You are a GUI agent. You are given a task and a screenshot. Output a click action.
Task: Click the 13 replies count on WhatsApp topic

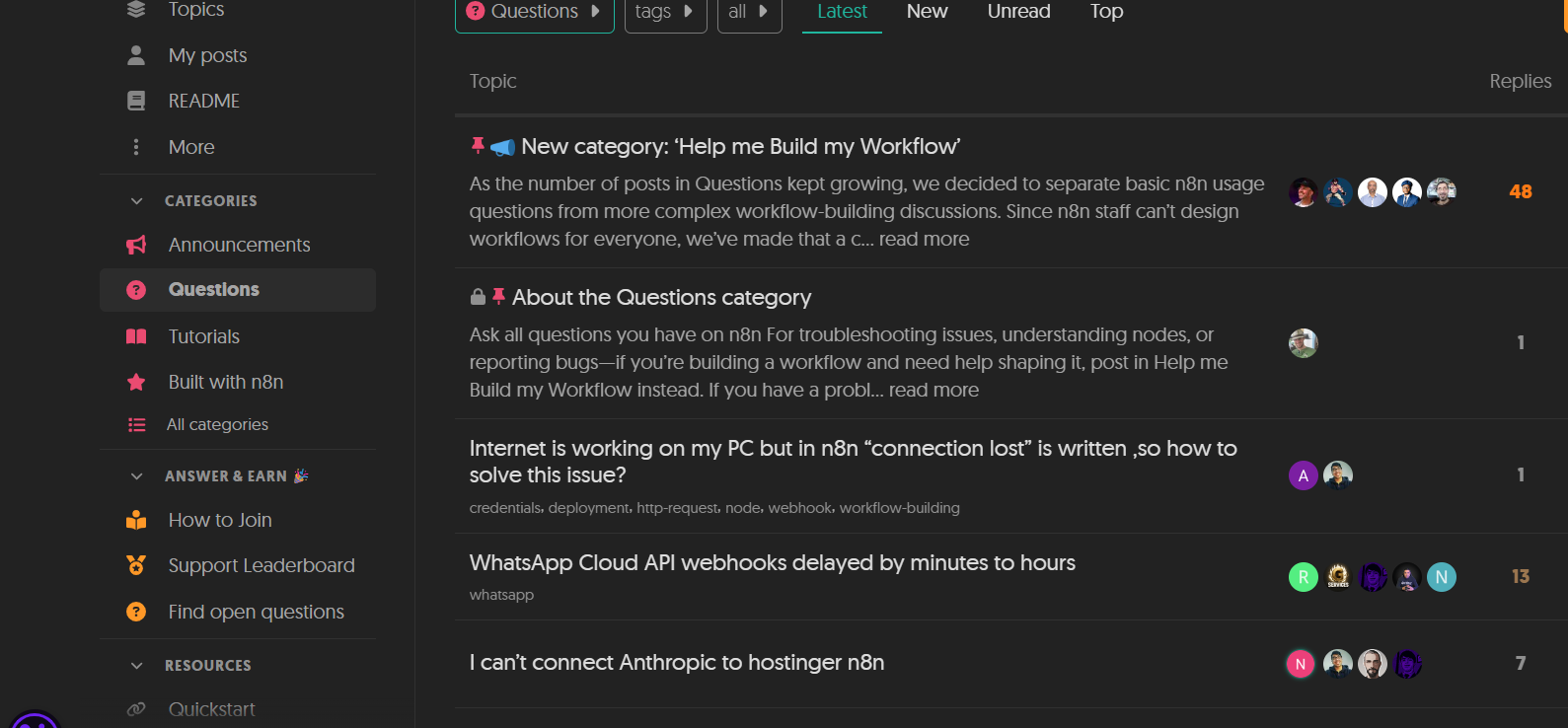[x=1521, y=576]
